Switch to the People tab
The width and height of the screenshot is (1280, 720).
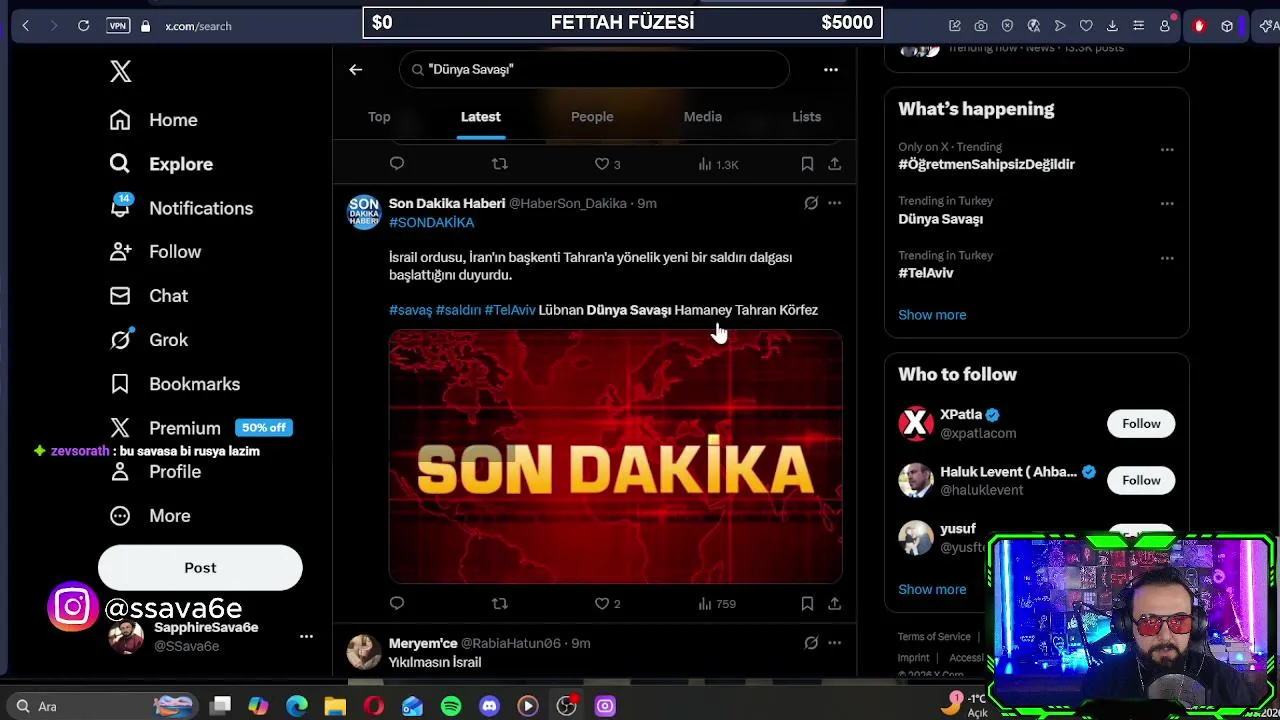click(592, 117)
